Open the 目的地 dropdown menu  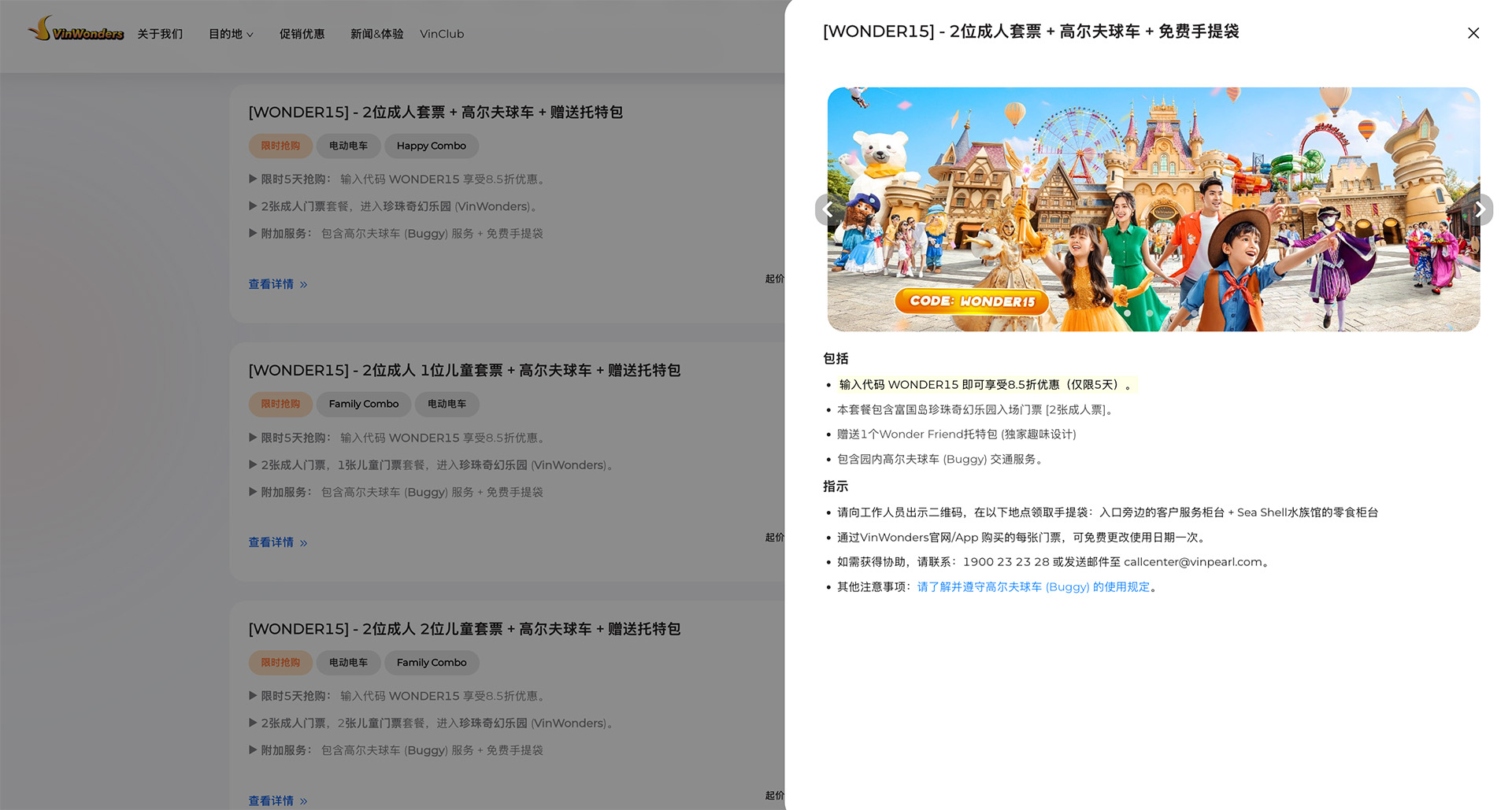[230, 34]
